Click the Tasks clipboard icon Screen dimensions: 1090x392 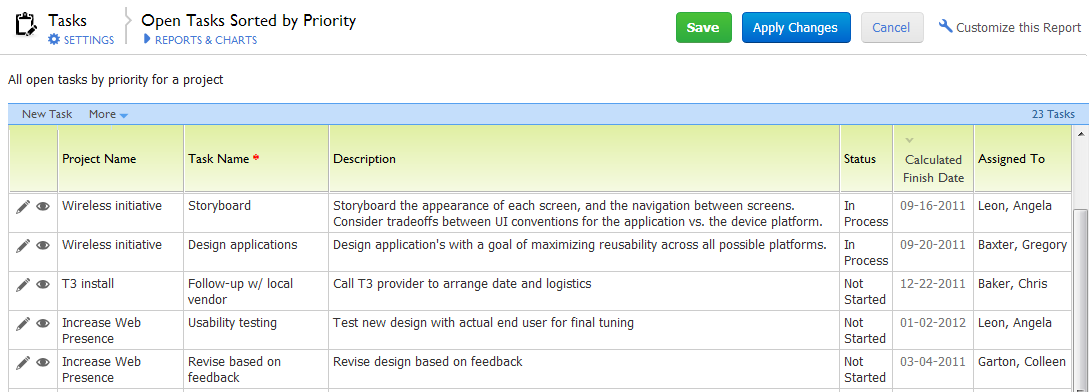pos(24,24)
